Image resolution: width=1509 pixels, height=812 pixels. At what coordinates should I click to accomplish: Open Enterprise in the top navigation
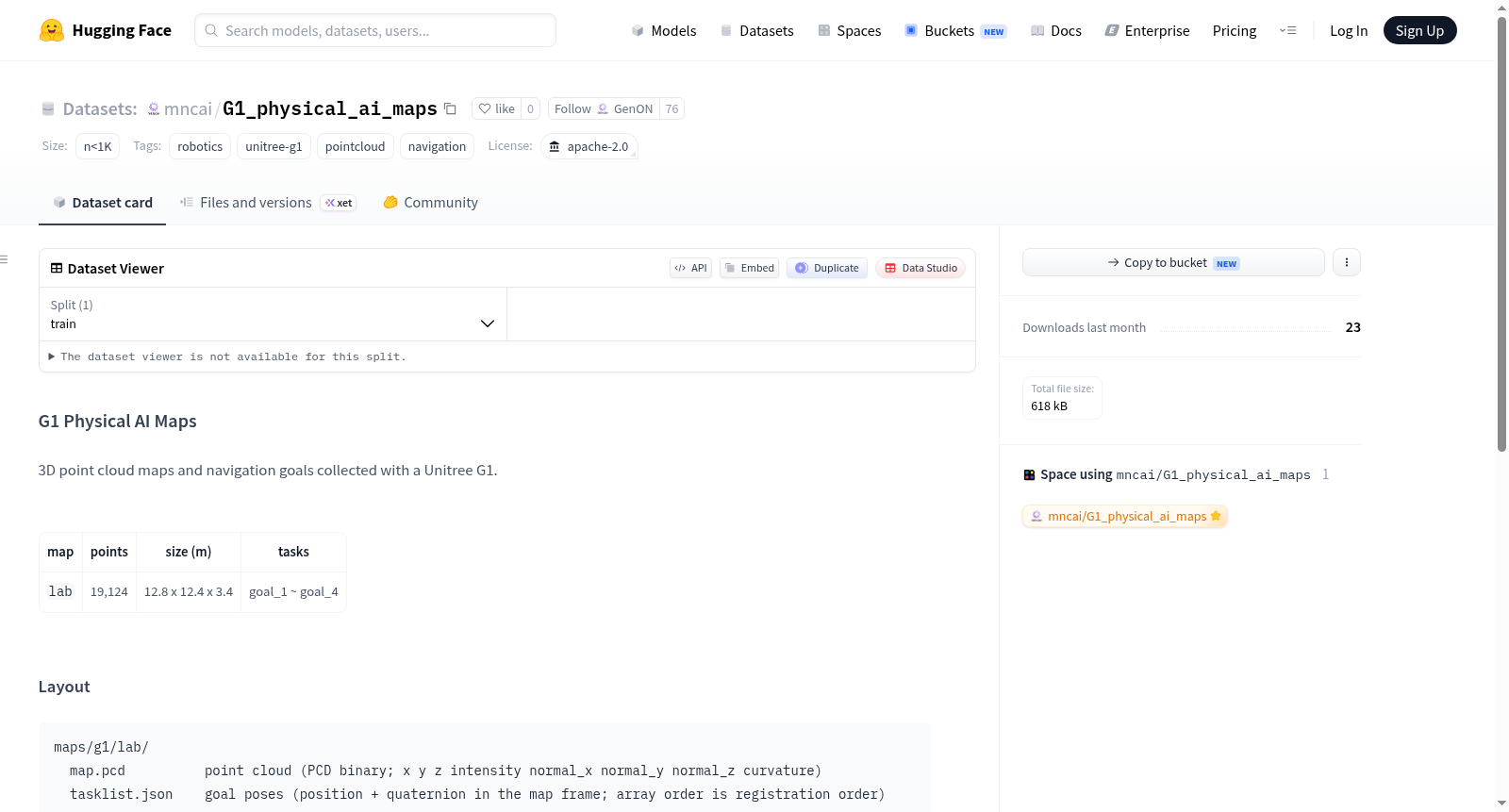click(x=1147, y=31)
